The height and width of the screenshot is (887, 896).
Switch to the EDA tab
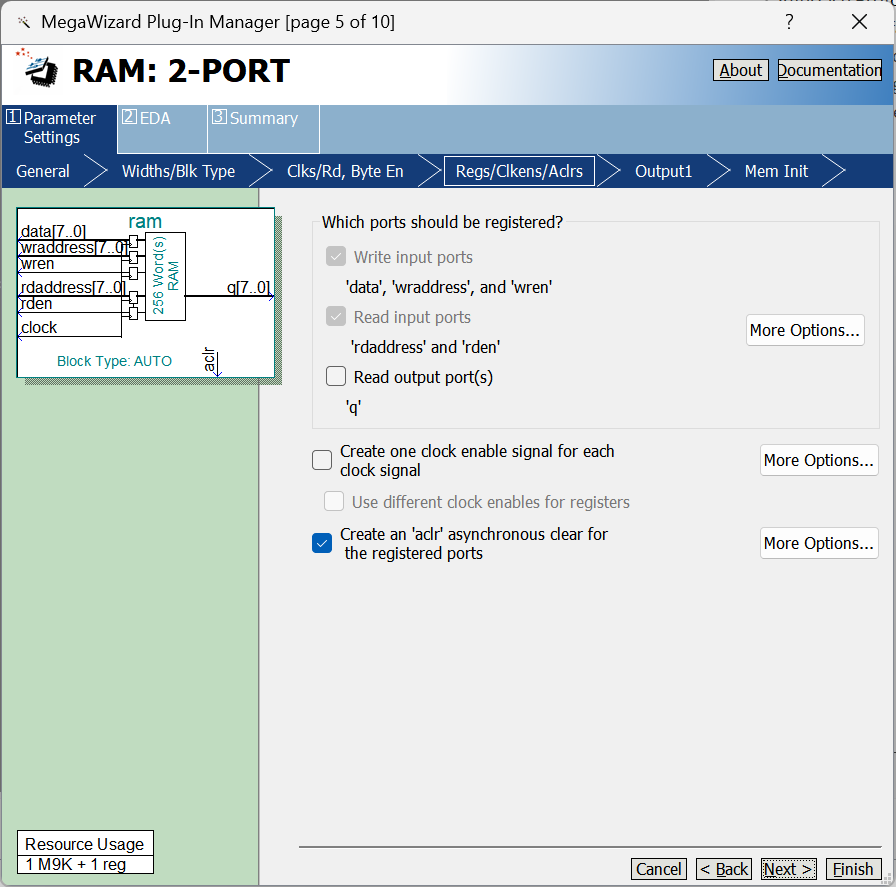point(162,129)
